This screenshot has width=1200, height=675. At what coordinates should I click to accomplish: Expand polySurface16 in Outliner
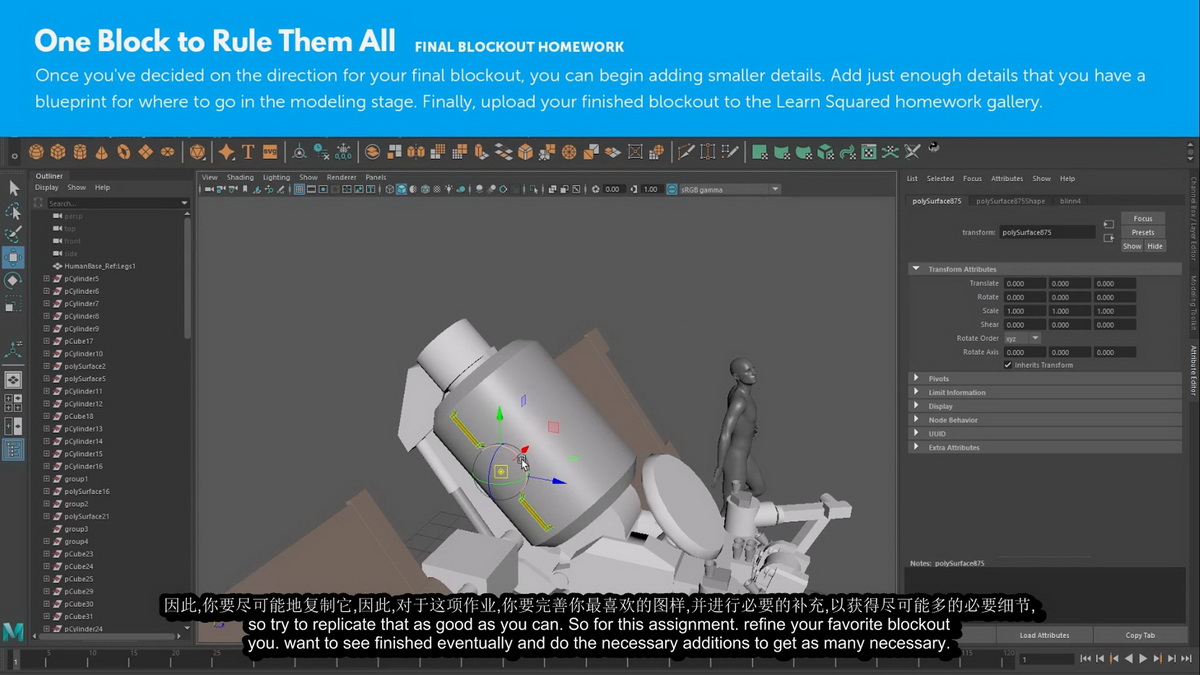[46, 491]
